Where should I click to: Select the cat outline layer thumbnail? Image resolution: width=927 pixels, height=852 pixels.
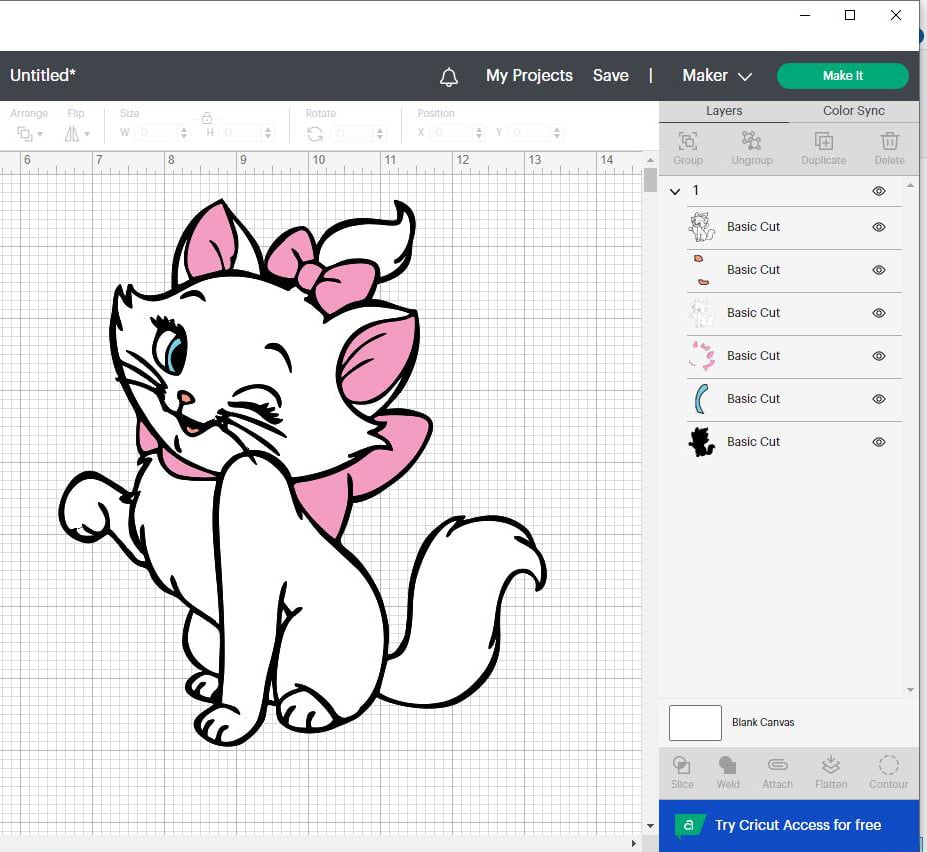[701, 227]
